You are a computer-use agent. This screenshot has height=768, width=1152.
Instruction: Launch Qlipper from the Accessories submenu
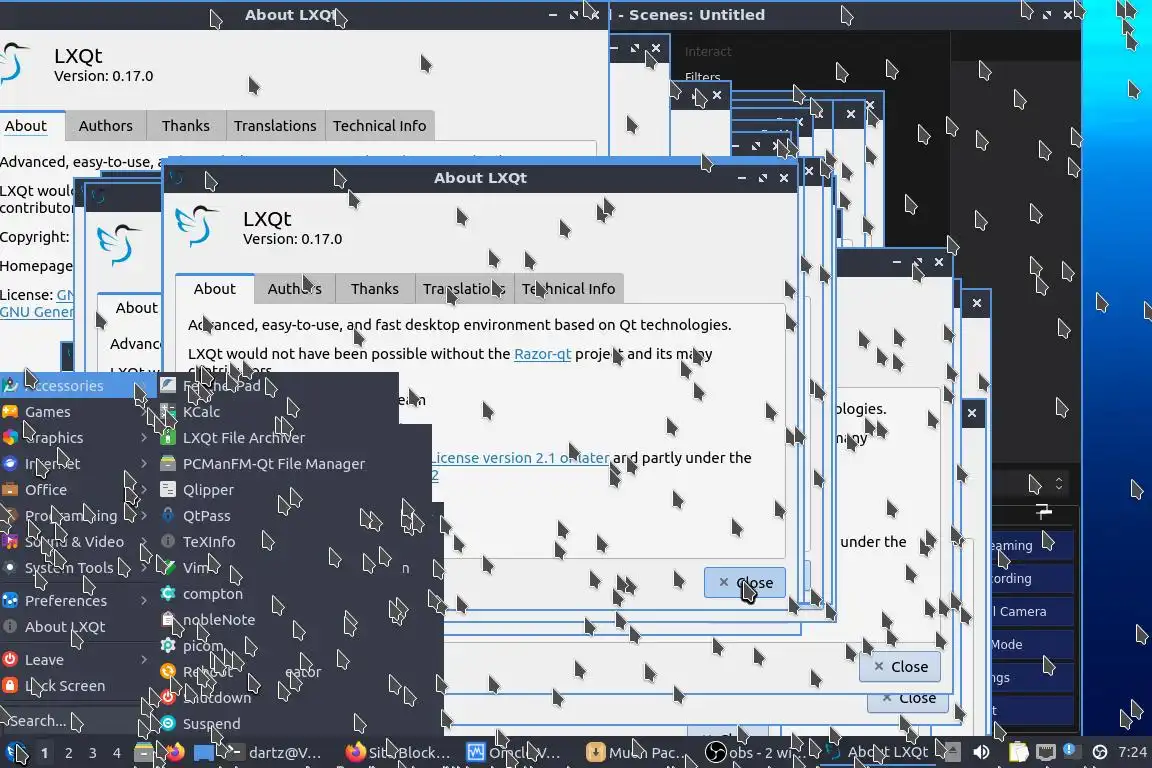tap(278, 489)
